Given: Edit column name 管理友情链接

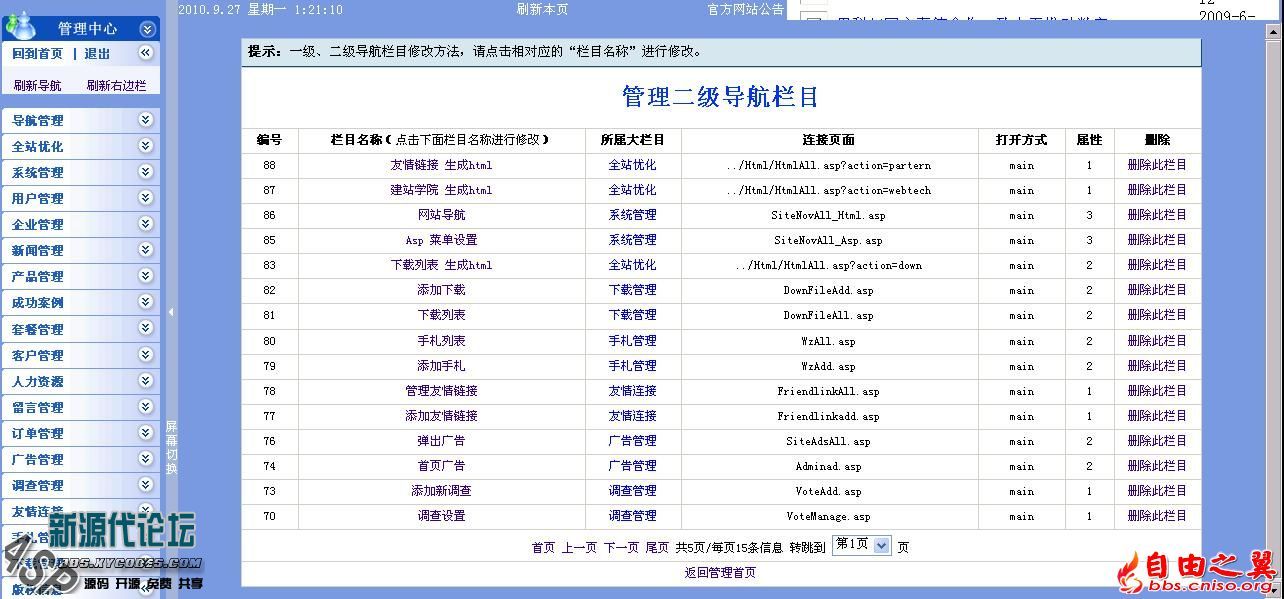Looking at the screenshot, I should (x=441, y=391).
